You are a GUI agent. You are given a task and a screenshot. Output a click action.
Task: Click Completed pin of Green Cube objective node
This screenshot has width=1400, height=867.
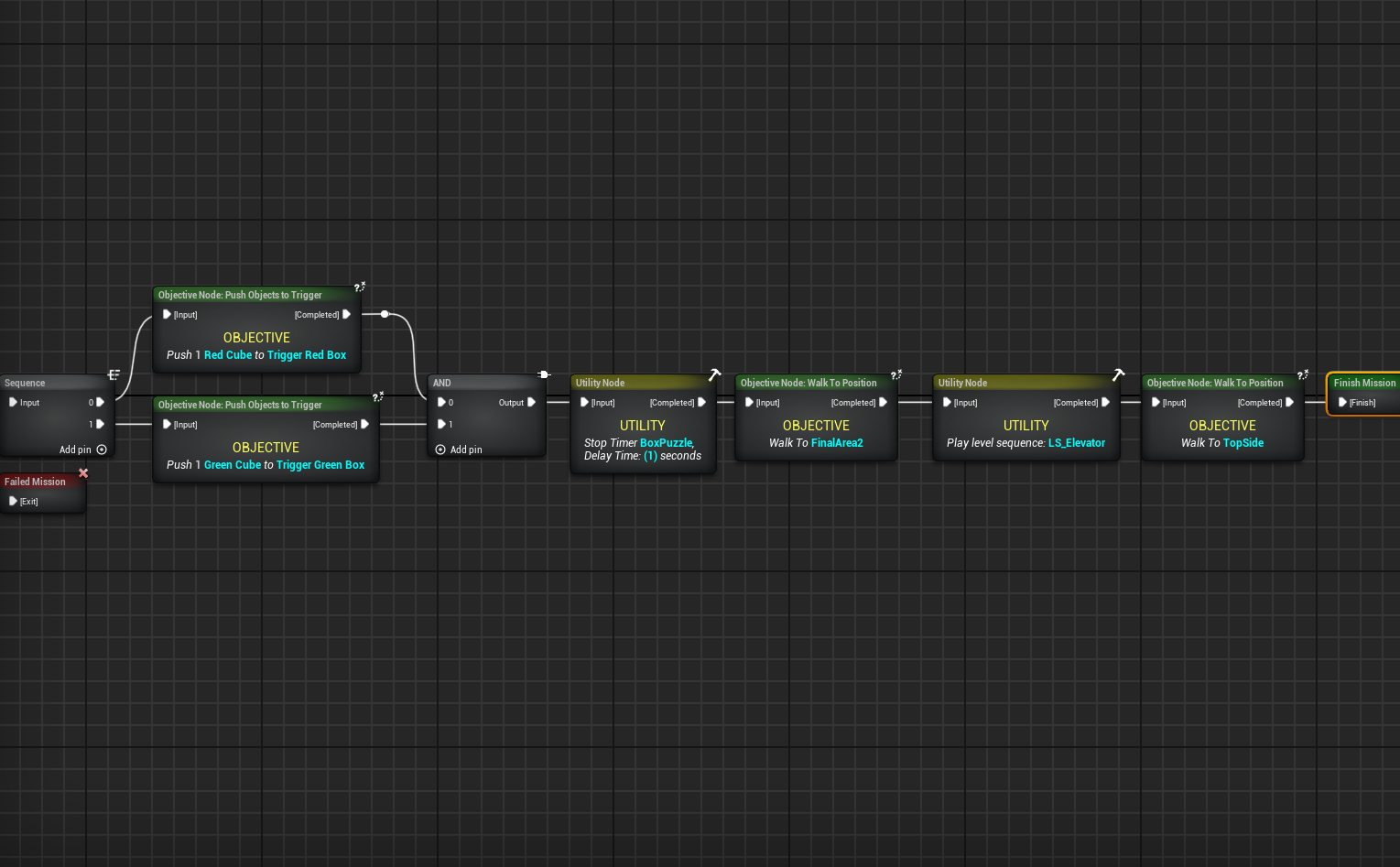(364, 424)
